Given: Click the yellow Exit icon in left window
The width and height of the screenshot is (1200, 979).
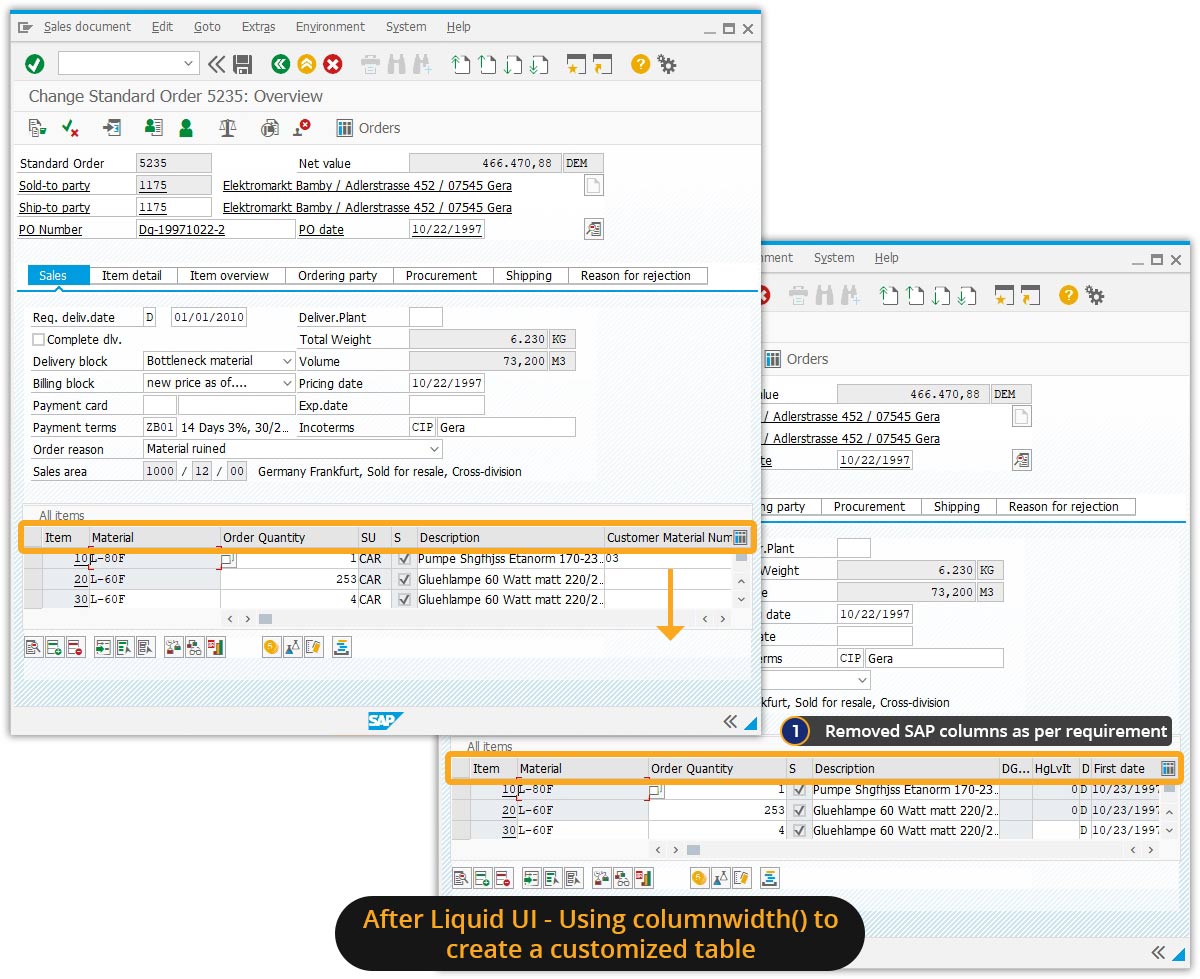Looking at the screenshot, I should (x=306, y=64).
